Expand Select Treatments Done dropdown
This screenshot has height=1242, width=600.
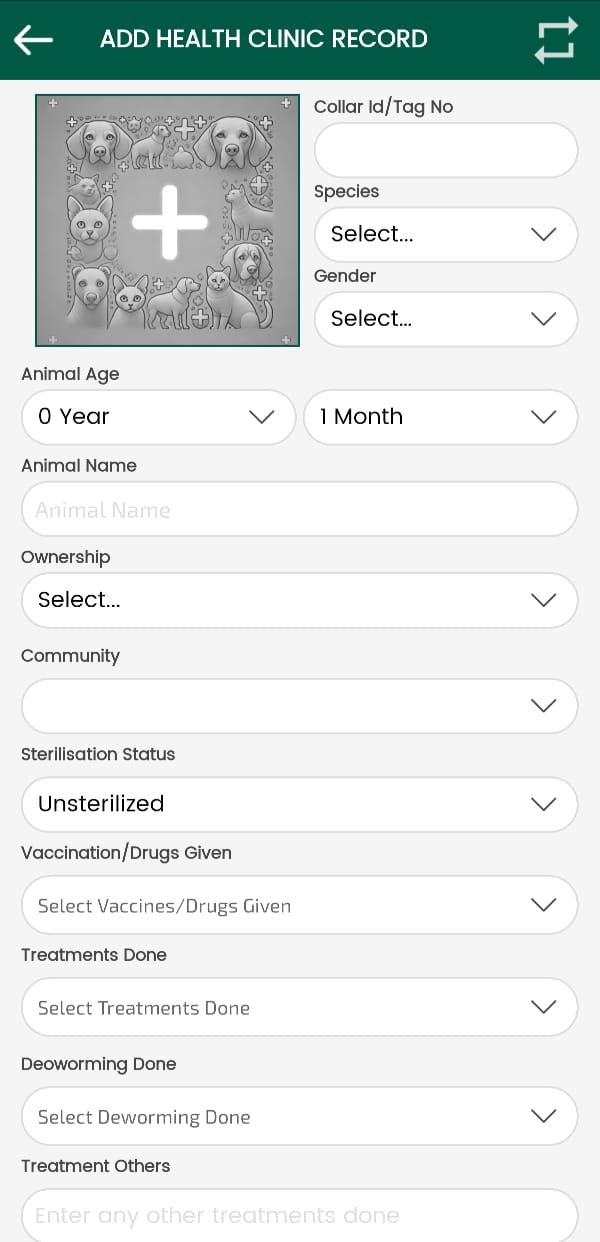pyautogui.click(x=299, y=1008)
